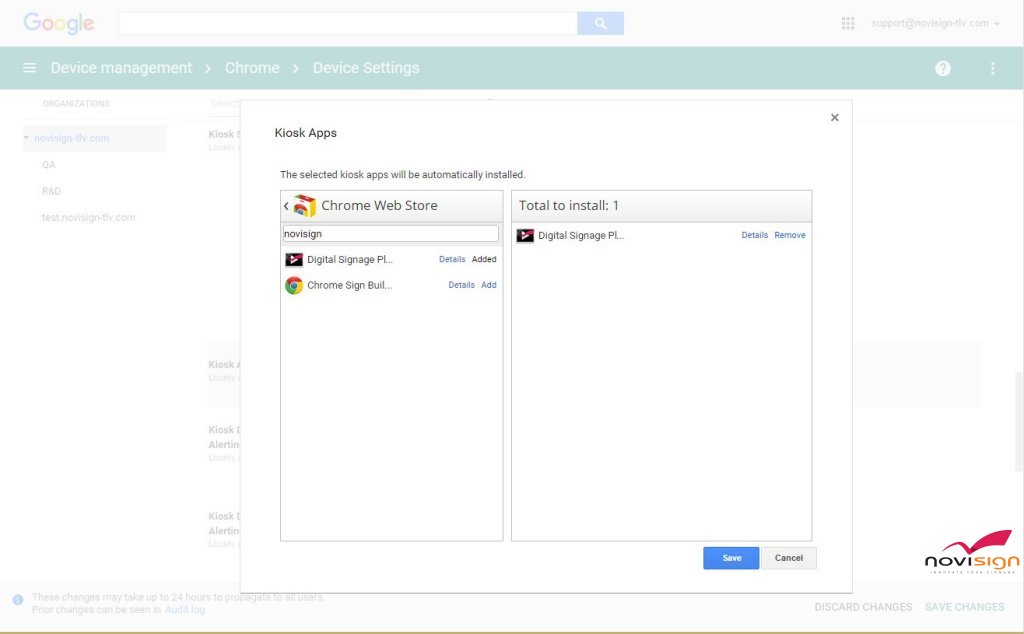View Details for Chrome Sign Builder
The image size is (1024, 634).
[461, 285]
